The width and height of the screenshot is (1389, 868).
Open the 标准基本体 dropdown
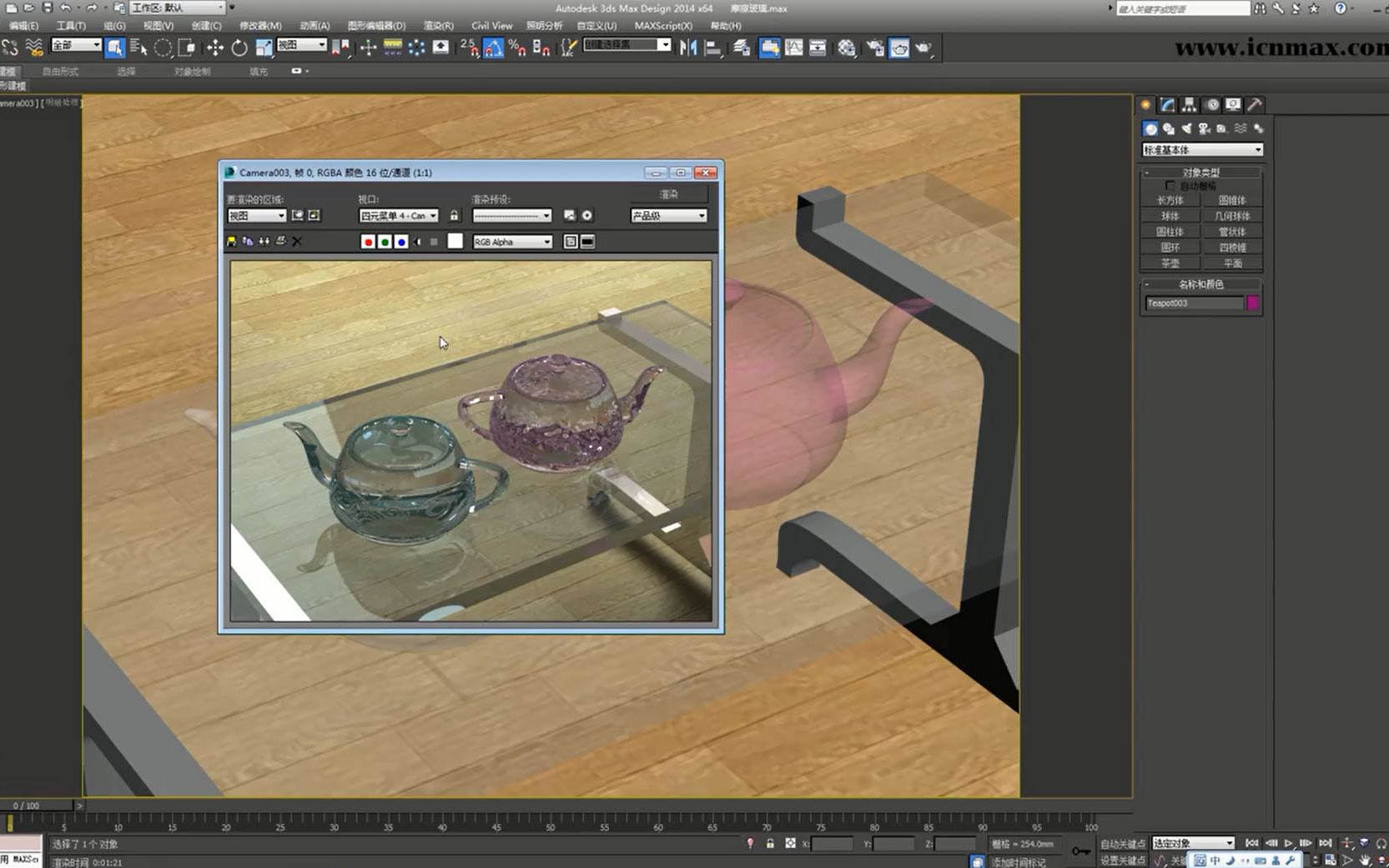[1202, 149]
